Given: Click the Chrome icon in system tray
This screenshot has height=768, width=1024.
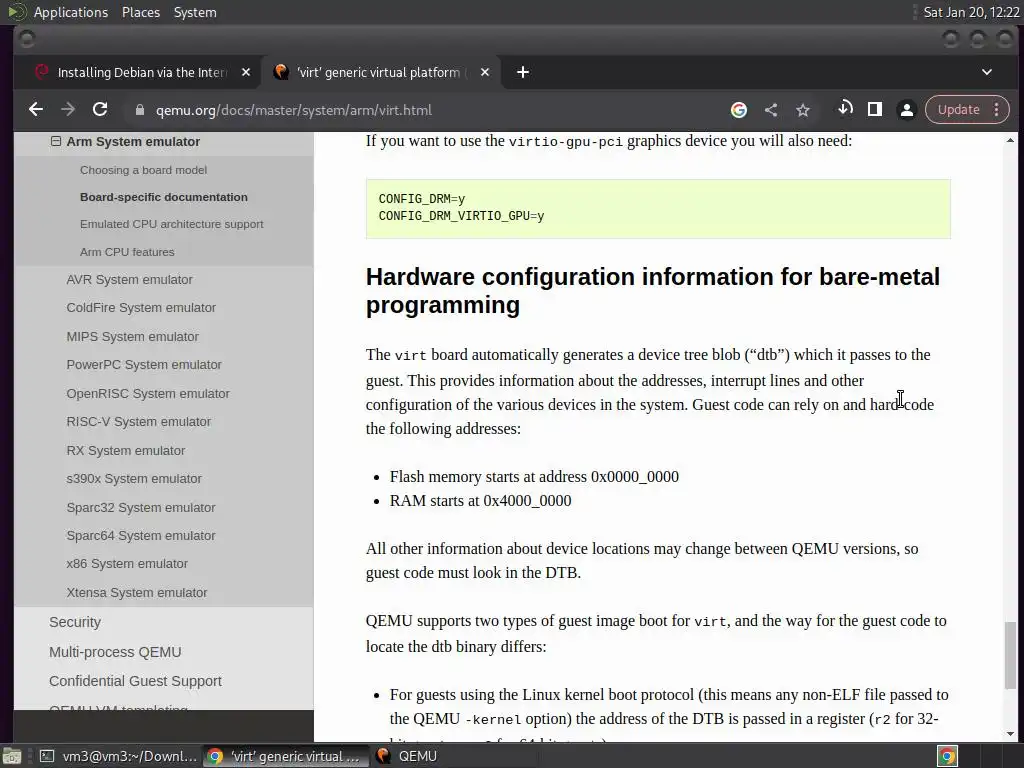Looking at the screenshot, I should tap(947, 756).
